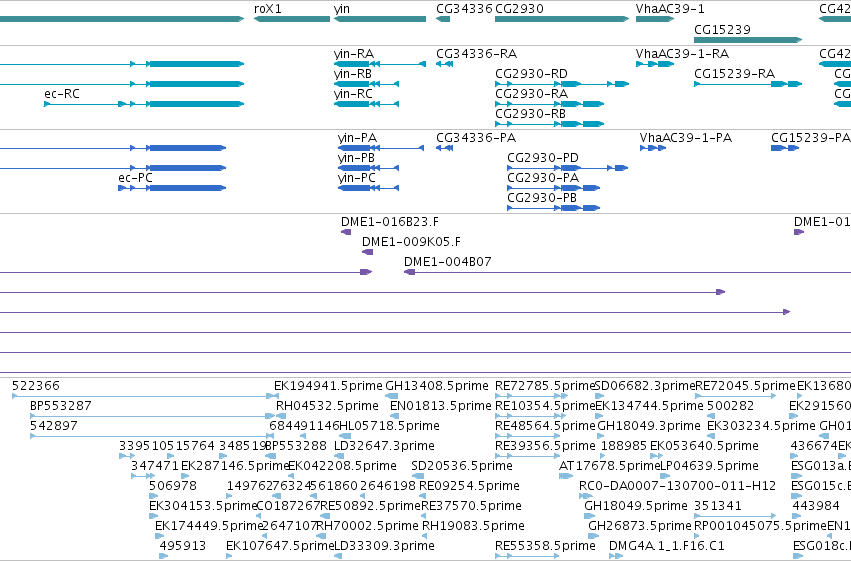Click the yin-PC protein label
This screenshot has height=561, width=851.
tap(357, 178)
